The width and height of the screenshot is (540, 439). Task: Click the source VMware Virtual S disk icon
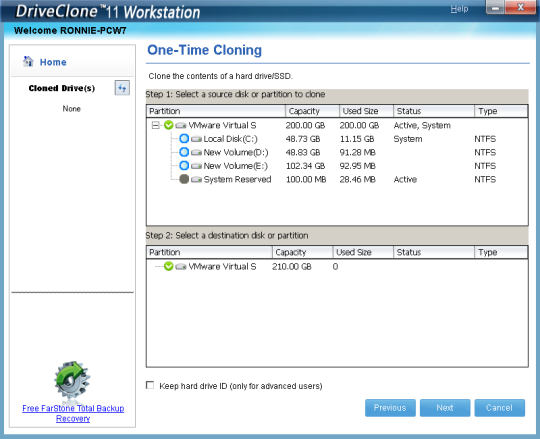point(181,125)
